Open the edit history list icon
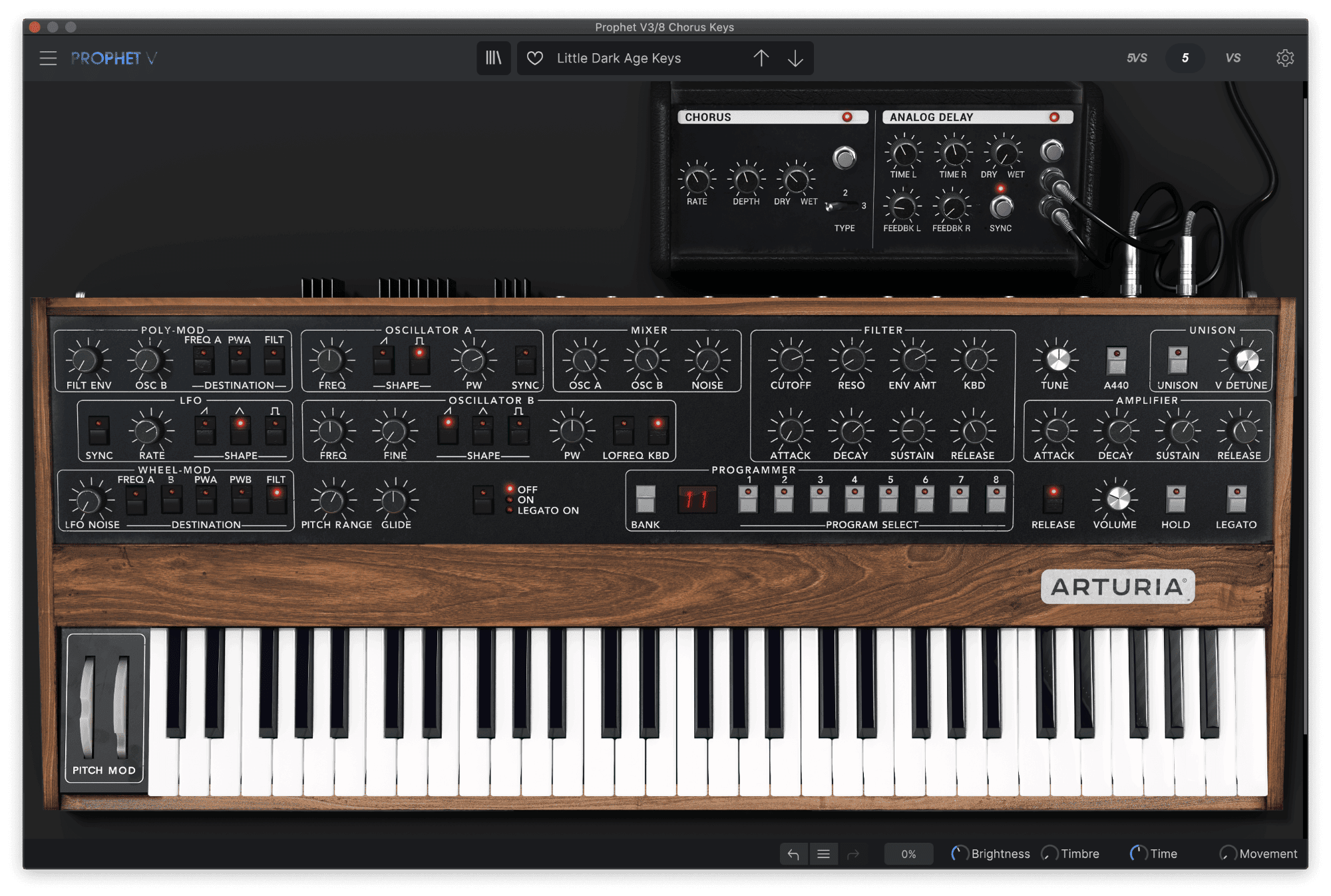The height and width of the screenshot is (896, 1331). pyautogui.click(x=823, y=854)
